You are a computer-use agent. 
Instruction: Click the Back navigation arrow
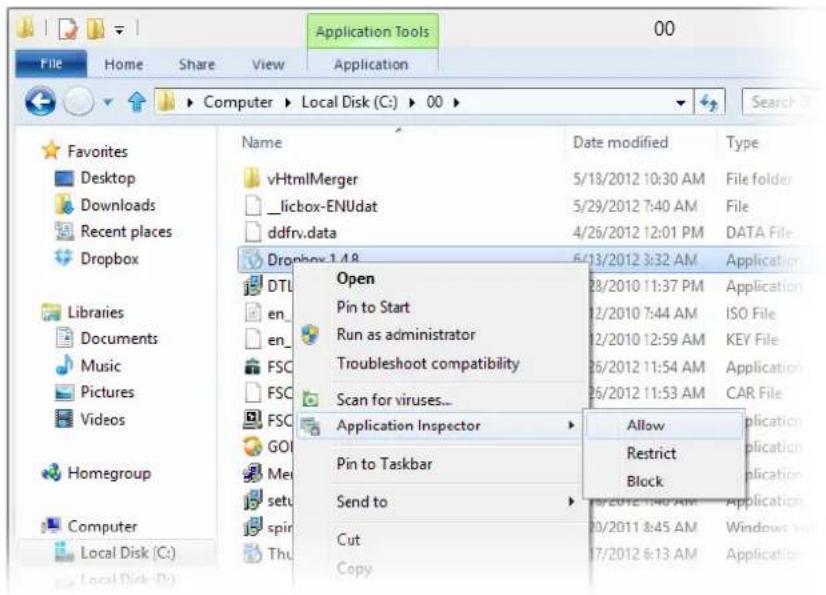41,102
